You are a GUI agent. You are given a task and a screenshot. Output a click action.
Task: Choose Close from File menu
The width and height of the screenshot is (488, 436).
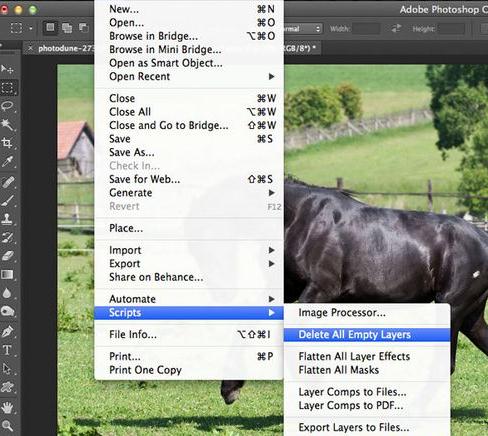tap(189, 98)
